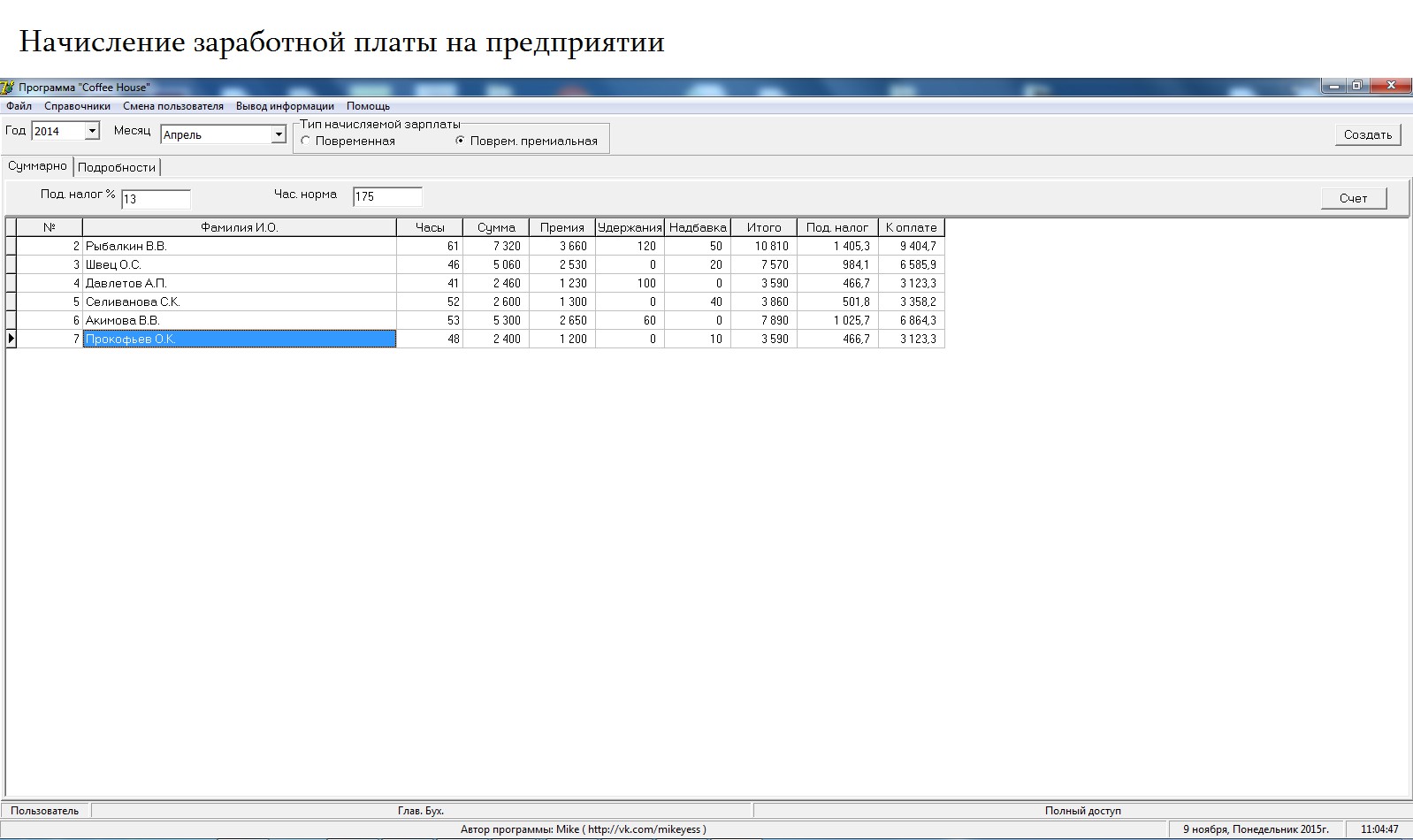Screen dimensions: 1413x840
Task: Select the row for Швец О.С.
Action: point(476,264)
